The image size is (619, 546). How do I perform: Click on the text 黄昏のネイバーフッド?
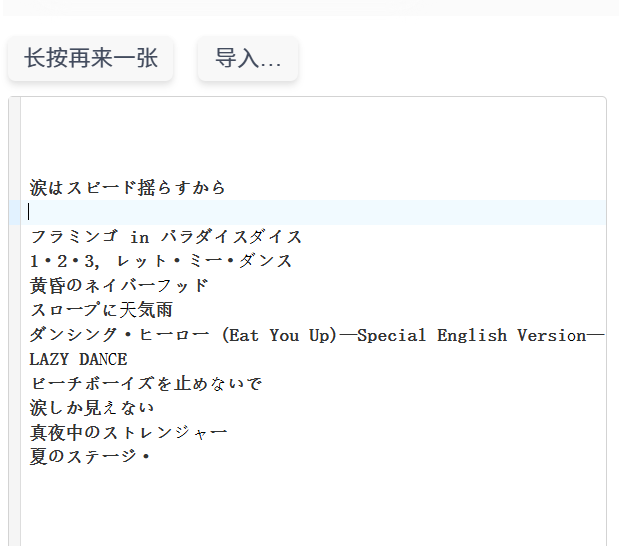click(x=119, y=286)
